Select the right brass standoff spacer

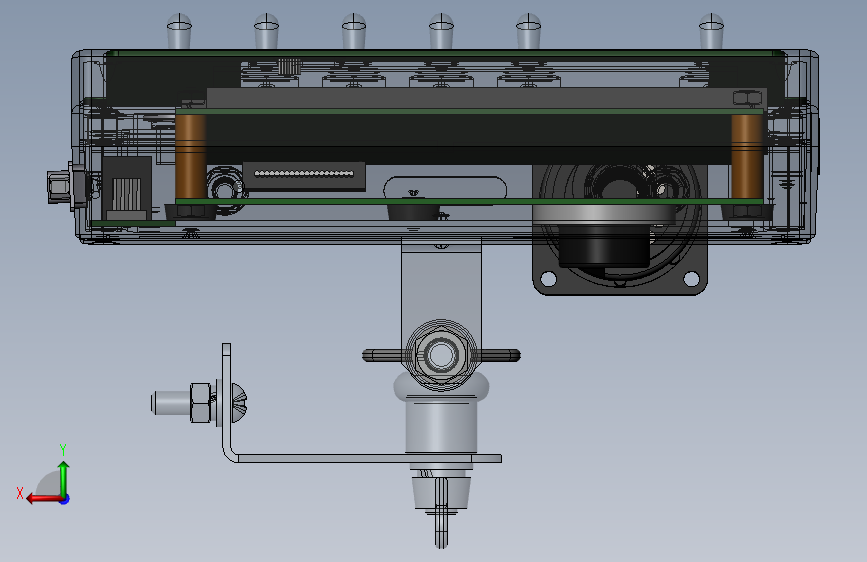(747, 157)
